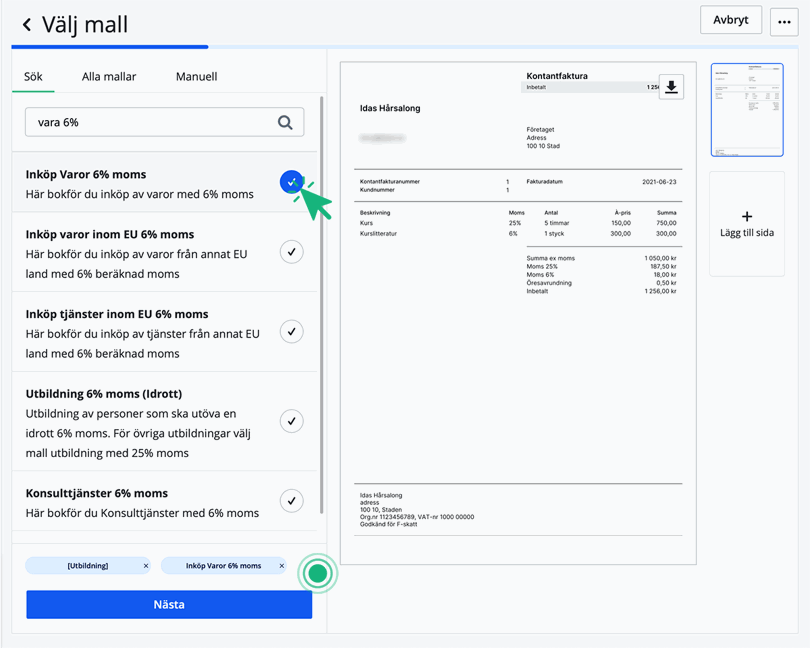Image resolution: width=810 pixels, height=648 pixels.
Task: Open the three-dots more options menu
Action: coord(784,21)
